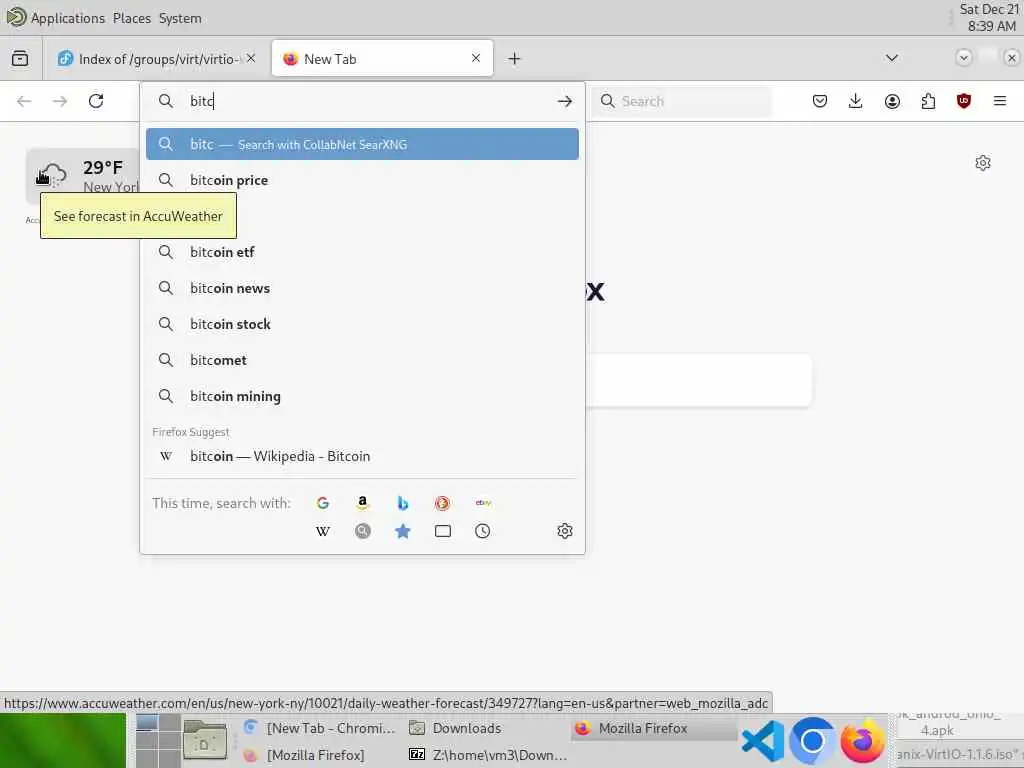1024x768 pixels.
Task: Choose the 'bitcoin mining' suggestion
Action: point(362,396)
